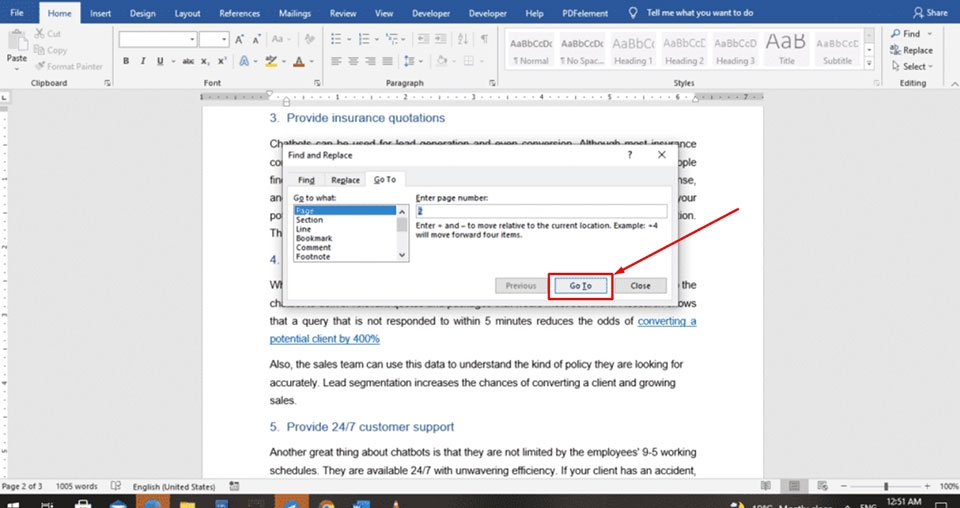The image size is (960, 508).
Task: Select Section in Go to what list
Action: tap(309, 220)
